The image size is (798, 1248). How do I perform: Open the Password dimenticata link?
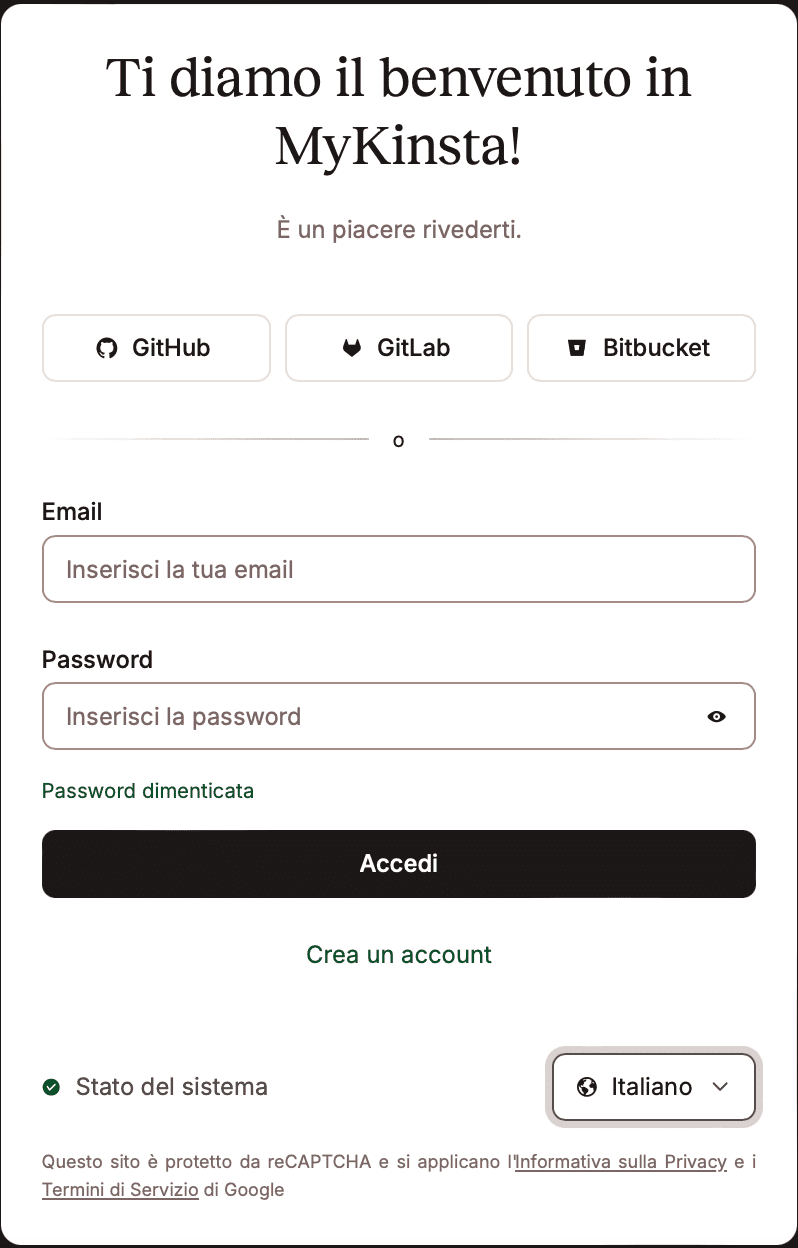point(148,791)
